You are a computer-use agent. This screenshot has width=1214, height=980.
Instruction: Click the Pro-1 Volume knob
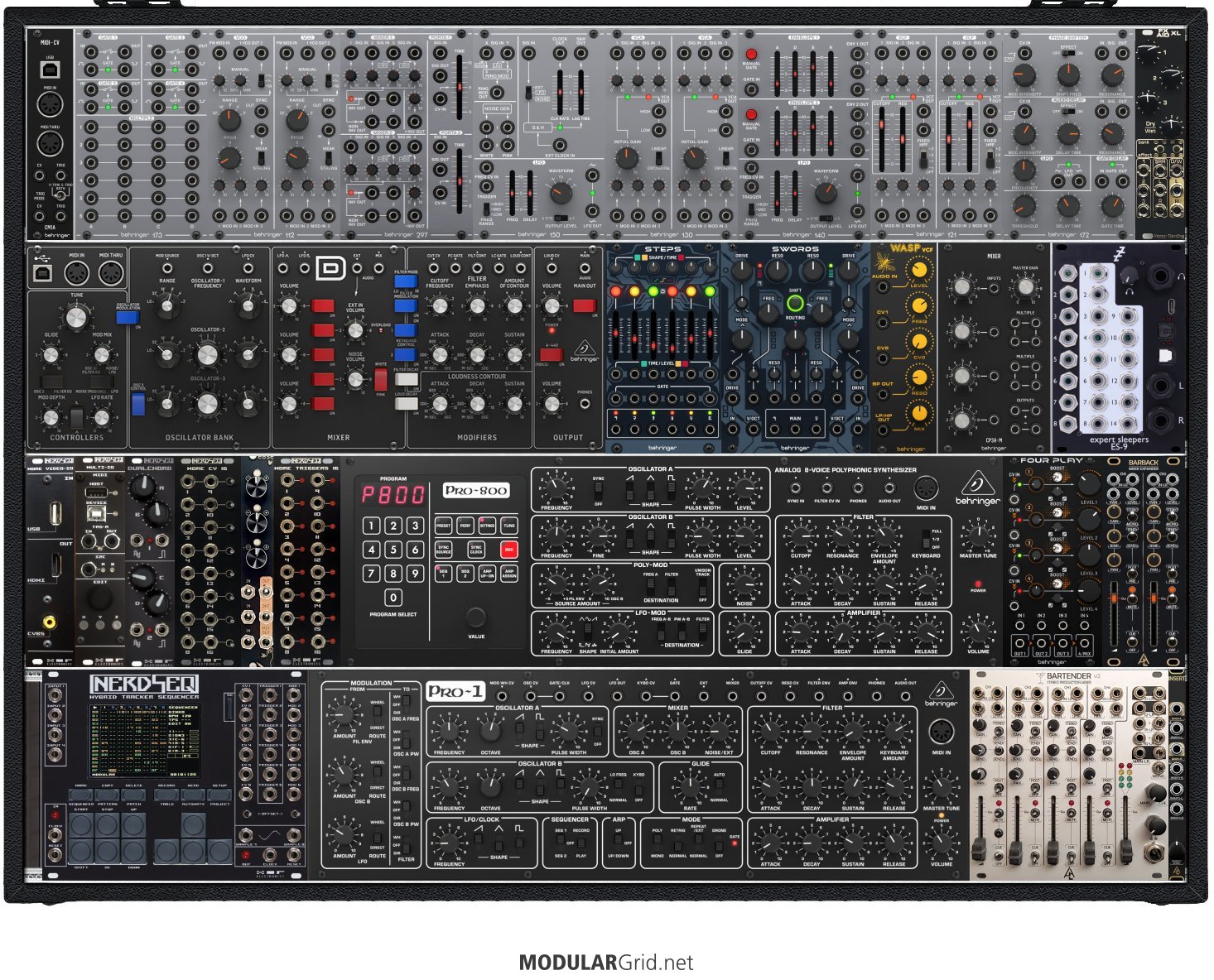pos(941,843)
